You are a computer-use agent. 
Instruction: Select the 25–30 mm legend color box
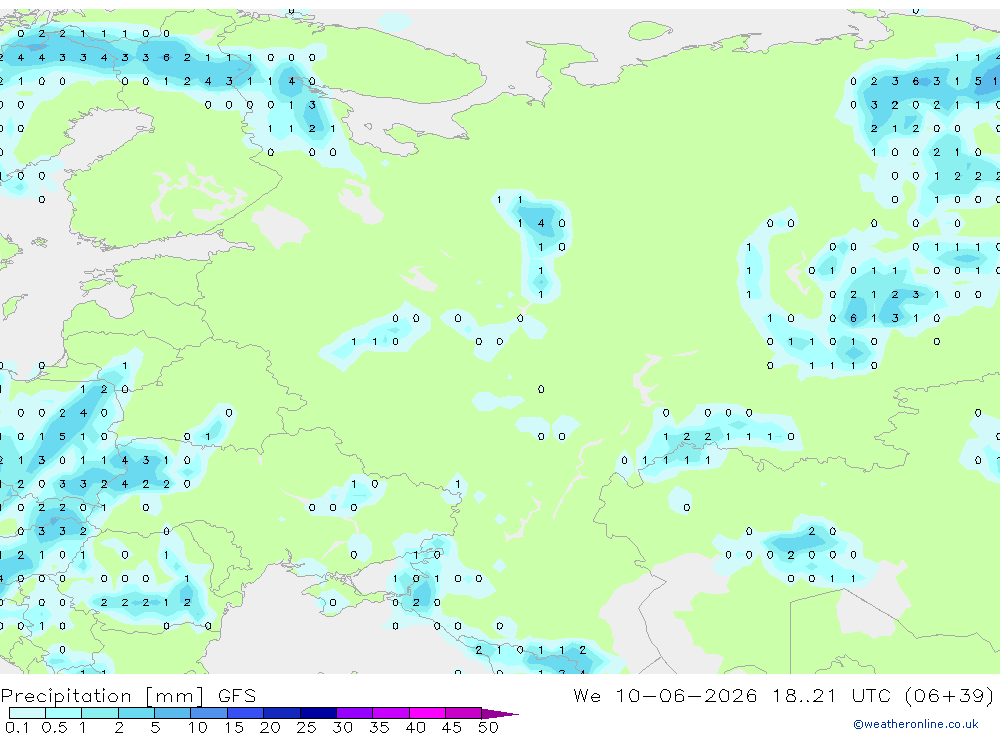pyautogui.click(x=318, y=713)
